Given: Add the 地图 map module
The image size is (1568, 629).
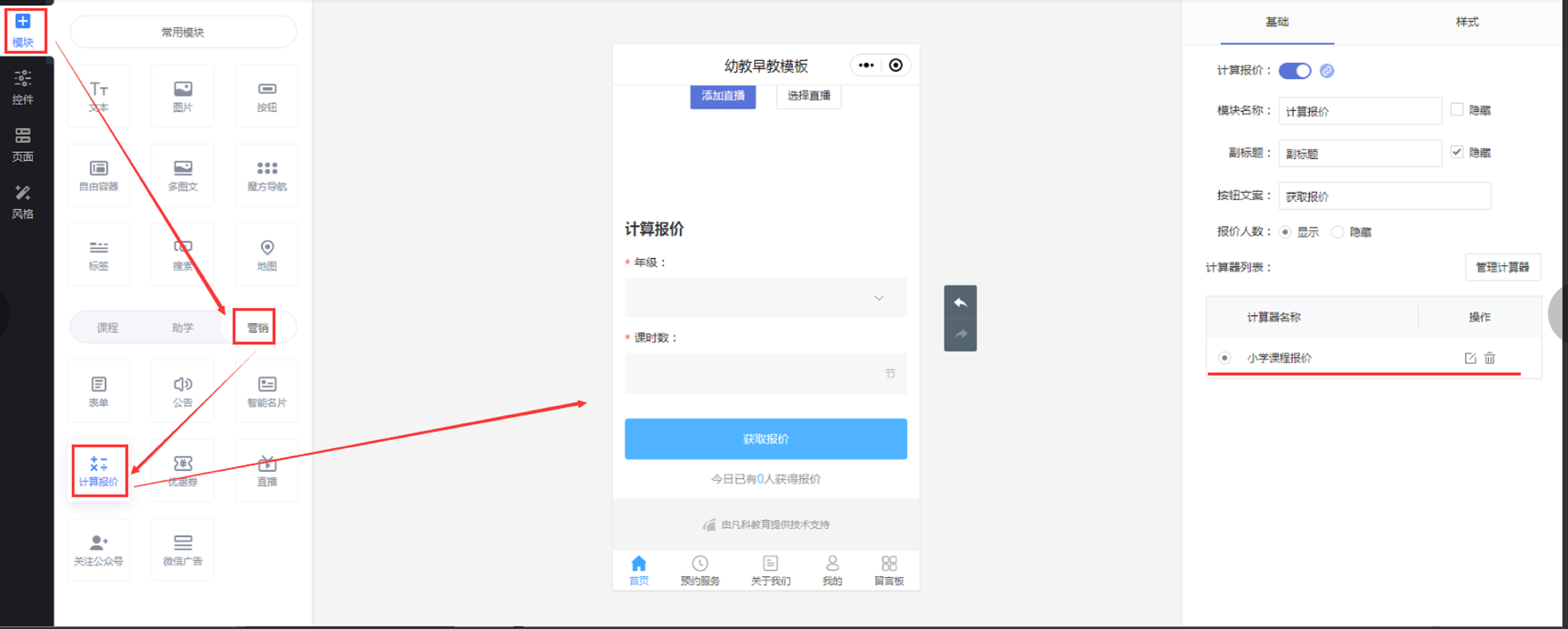Looking at the screenshot, I should click(x=267, y=254).
